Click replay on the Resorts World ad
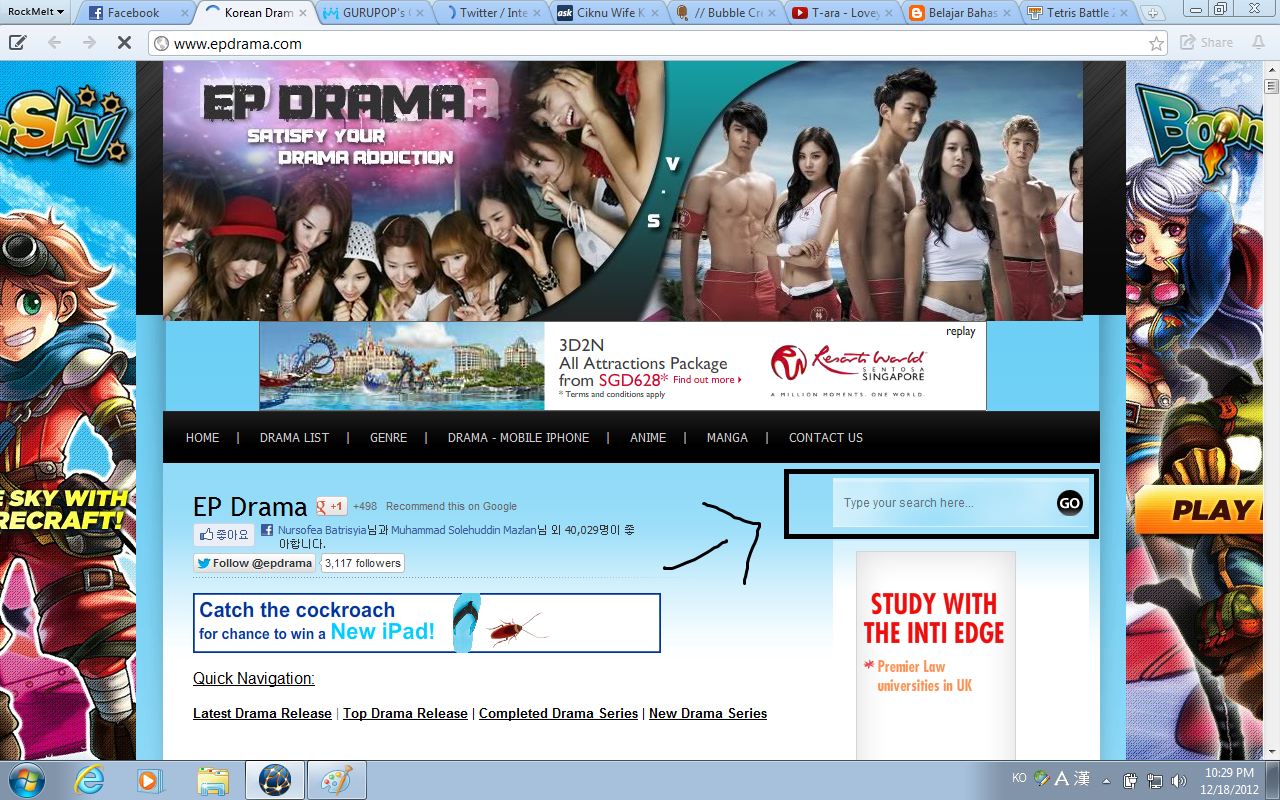The height and width of the screenshot is (800, 1280). tap(960, 332)
